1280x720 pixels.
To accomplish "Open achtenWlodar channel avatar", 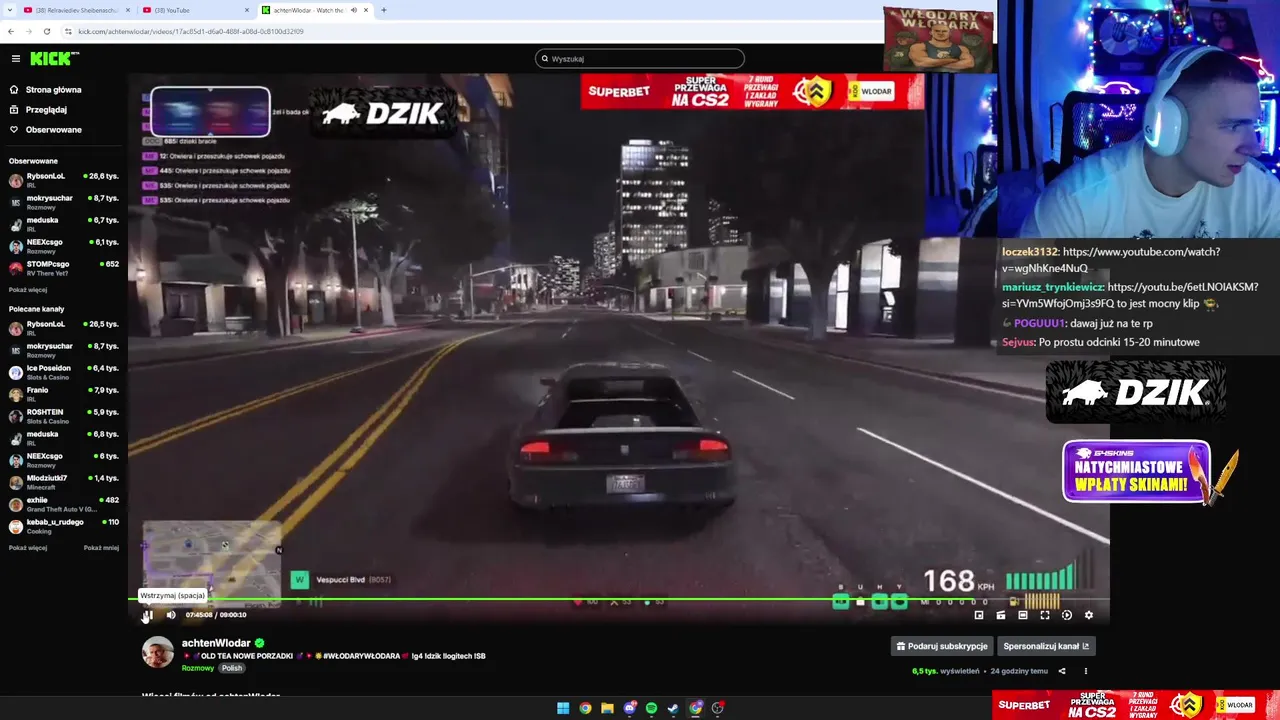I will click(x=157, y=652).
